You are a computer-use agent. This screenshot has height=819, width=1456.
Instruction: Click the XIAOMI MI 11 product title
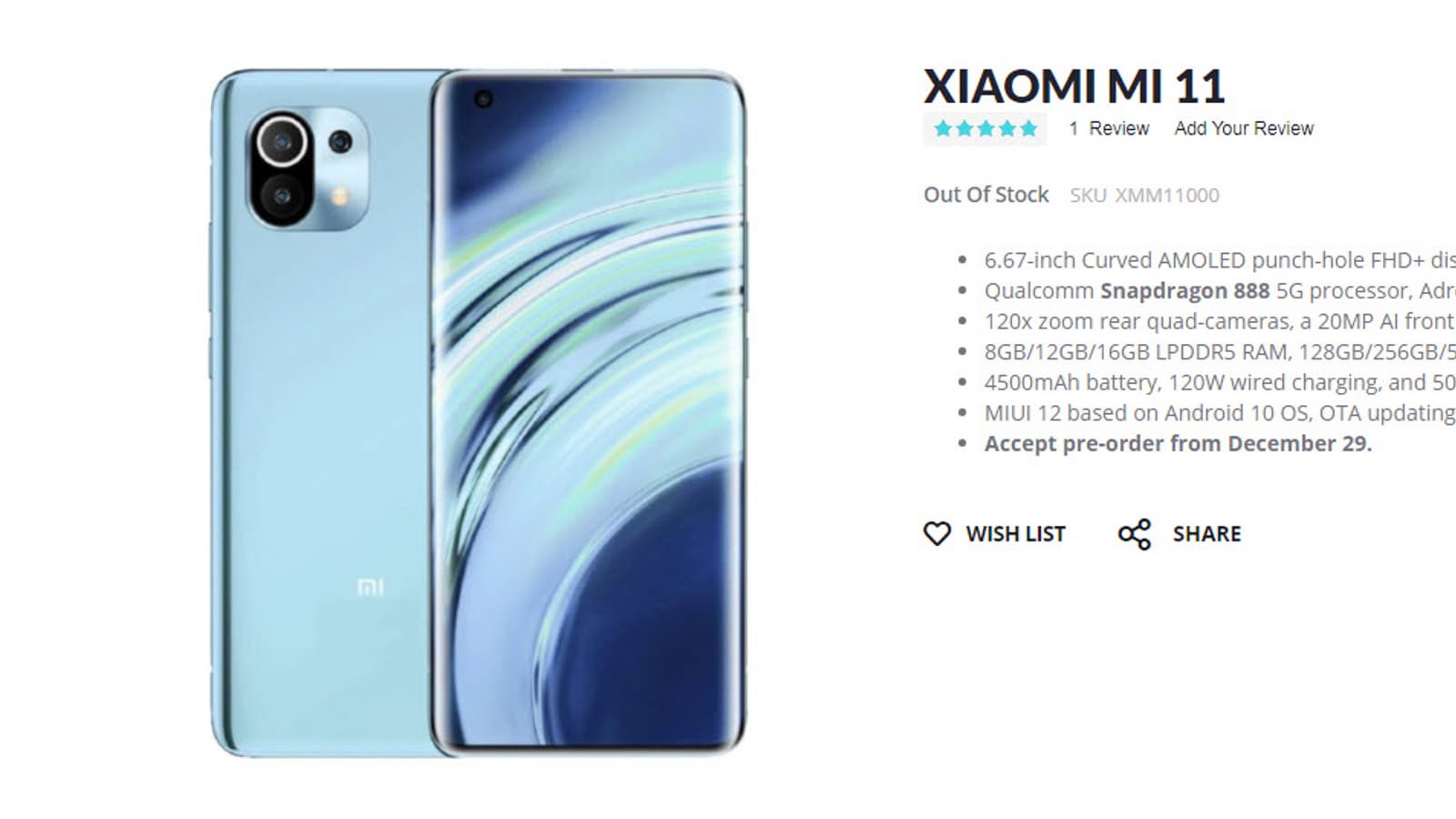tap(1075, 86)
